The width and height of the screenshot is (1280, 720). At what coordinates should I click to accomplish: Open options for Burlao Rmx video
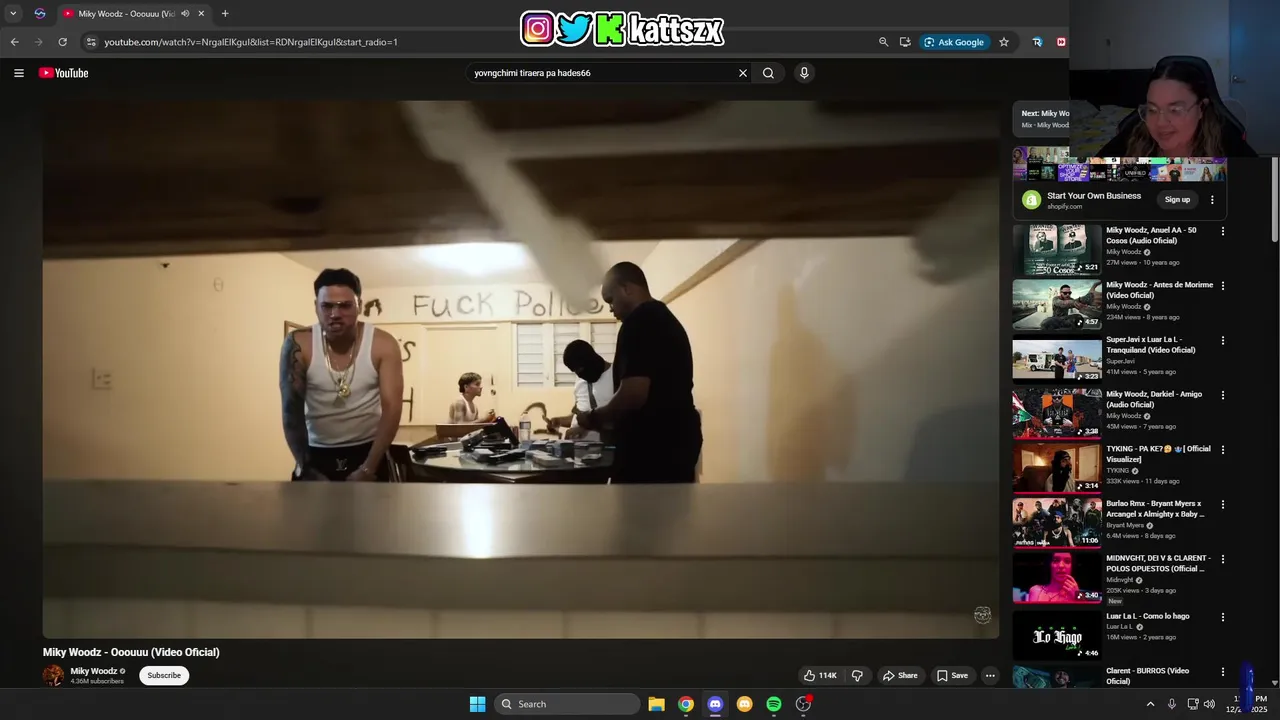[1222, 505]
